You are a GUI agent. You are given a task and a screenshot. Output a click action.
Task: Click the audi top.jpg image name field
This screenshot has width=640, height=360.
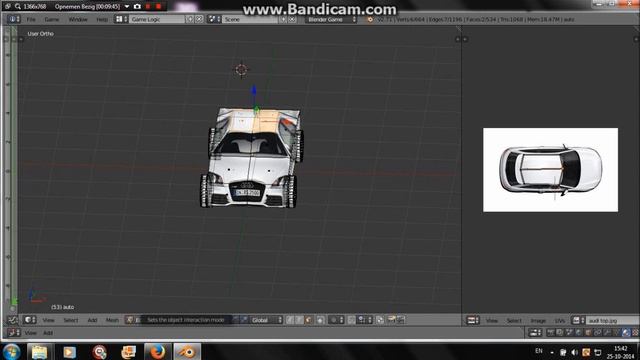click(x=612, y=320)
